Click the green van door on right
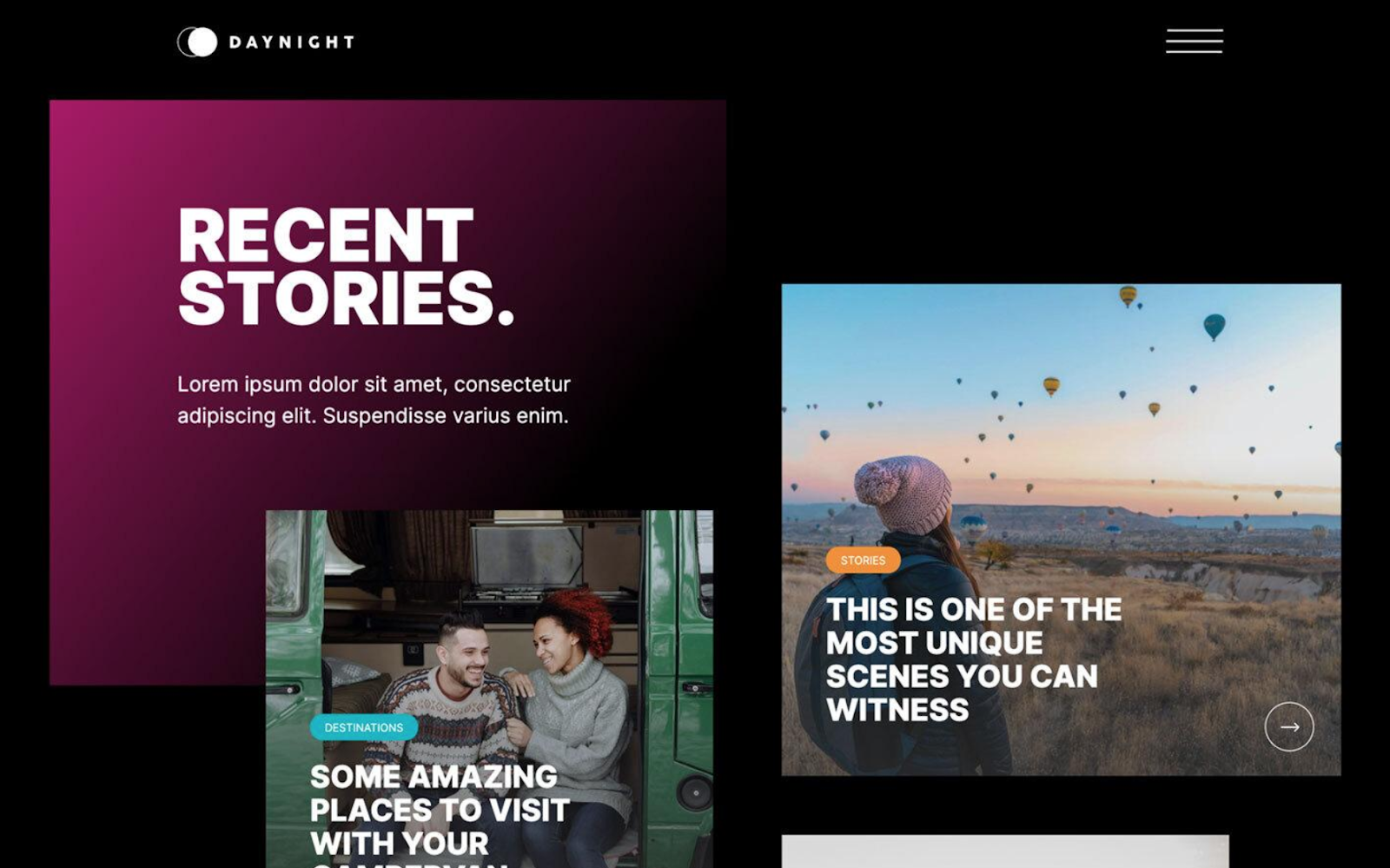1390x868 pixels. [x=678, y=686]
